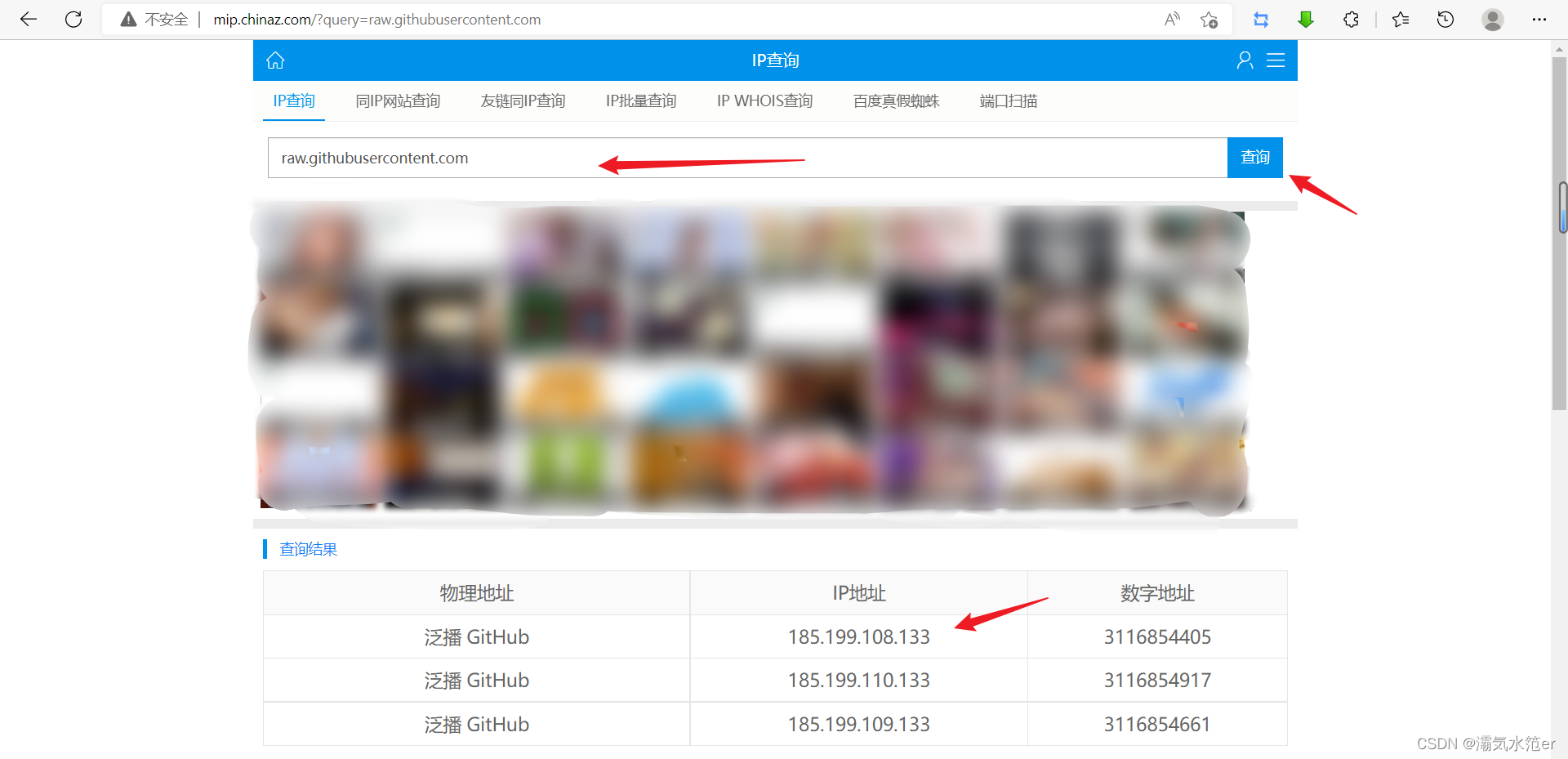The width and height of the screenshot is (1568, 759).
Task: Start the Read Aloud feature in the toolbar
Action: 1171,19
